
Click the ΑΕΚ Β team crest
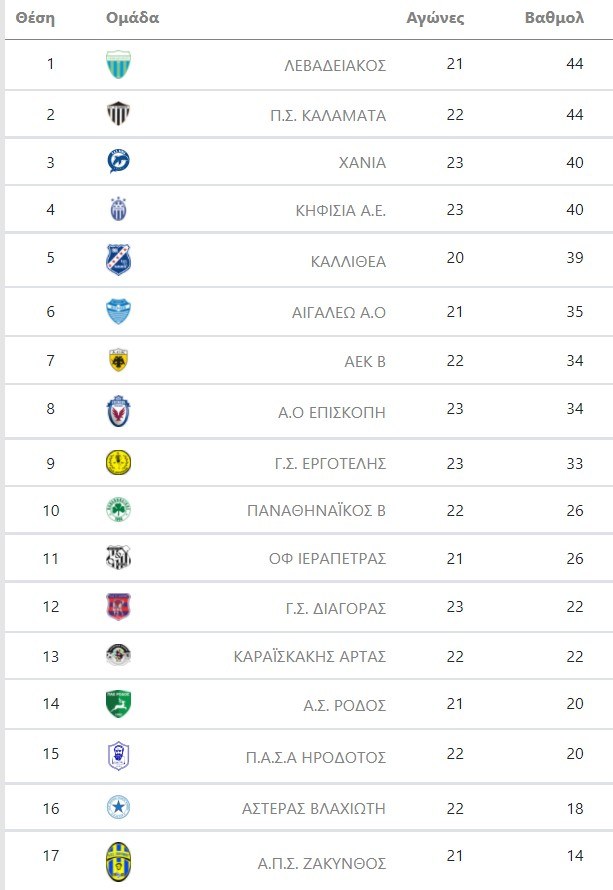click(x=119, y=360)
